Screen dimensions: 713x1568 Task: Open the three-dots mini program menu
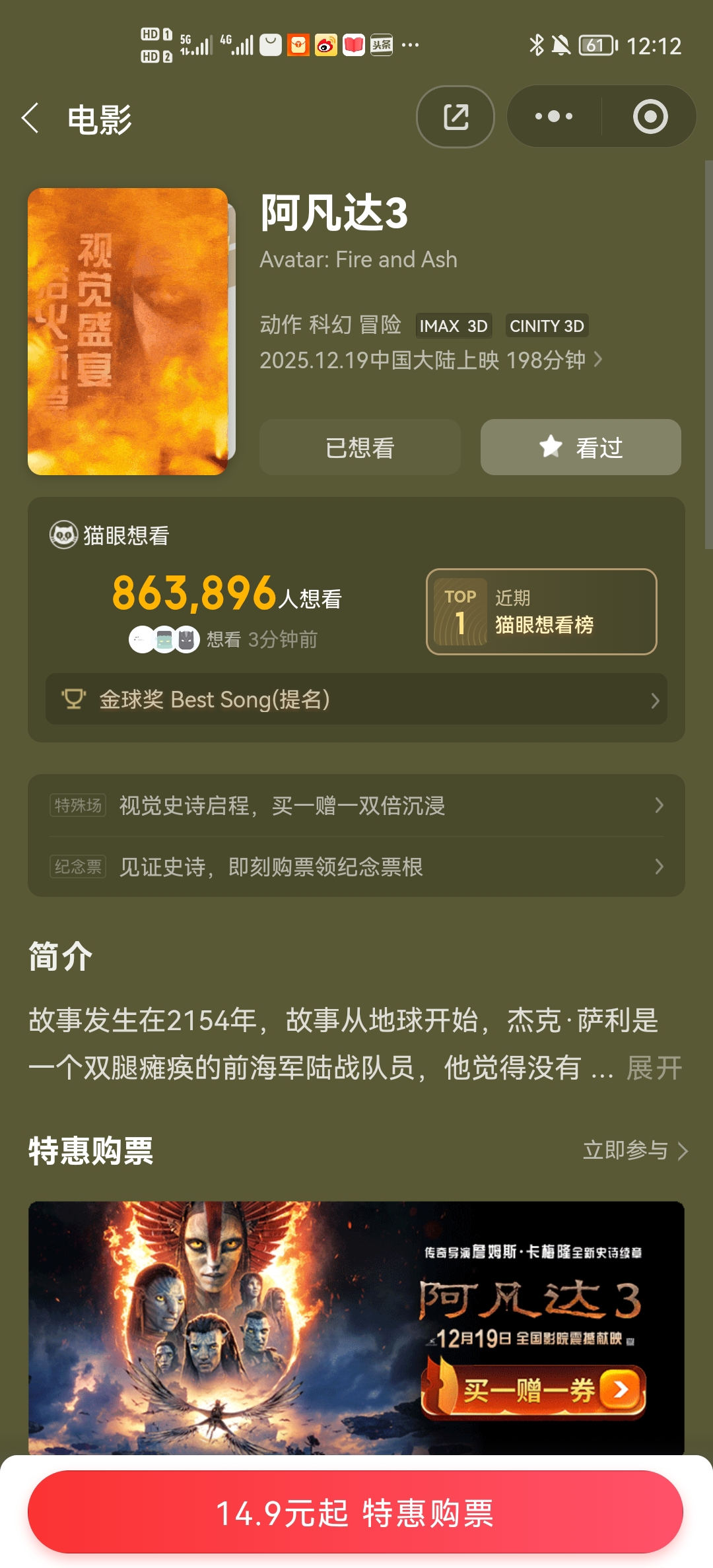click(554, 117)
